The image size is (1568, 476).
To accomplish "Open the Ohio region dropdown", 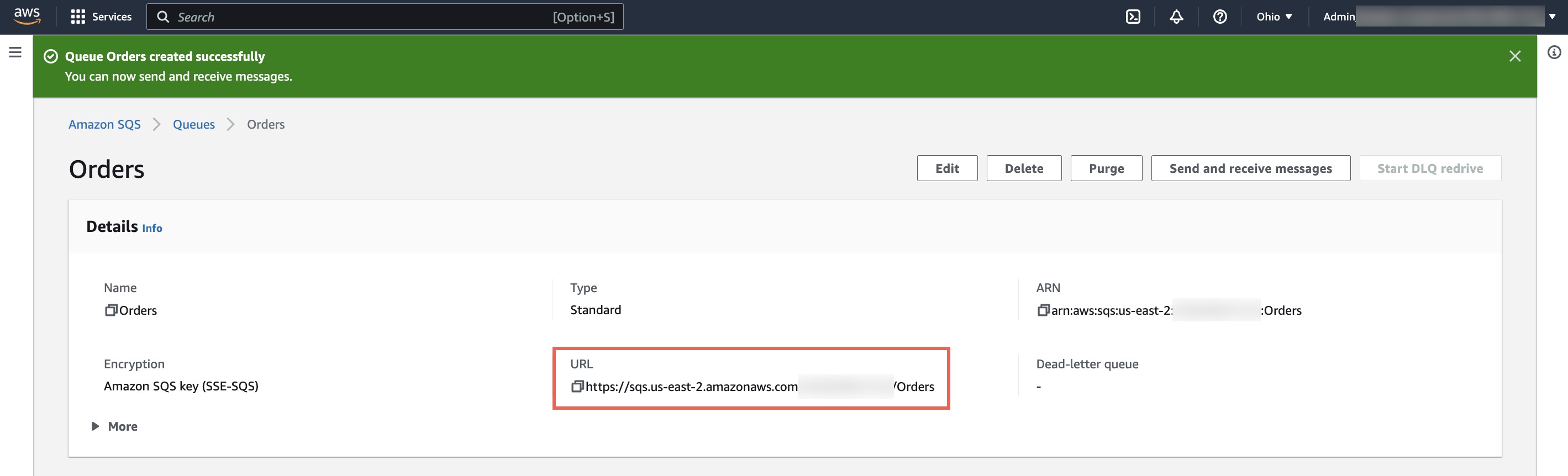I will (1274, 17).
